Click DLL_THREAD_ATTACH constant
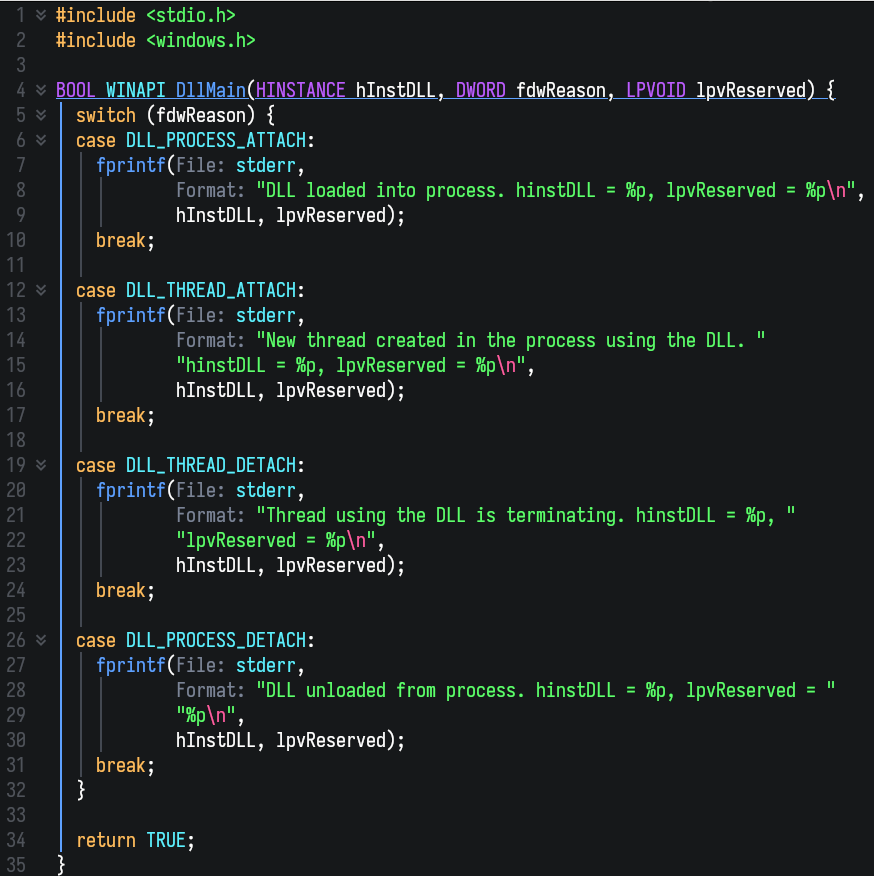The width and height of the screenshot is (874, 876). (x=211, y=290)
